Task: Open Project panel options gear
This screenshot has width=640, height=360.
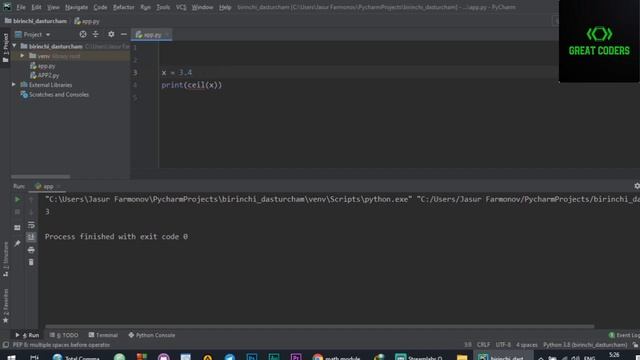Action: coord(111,35)
